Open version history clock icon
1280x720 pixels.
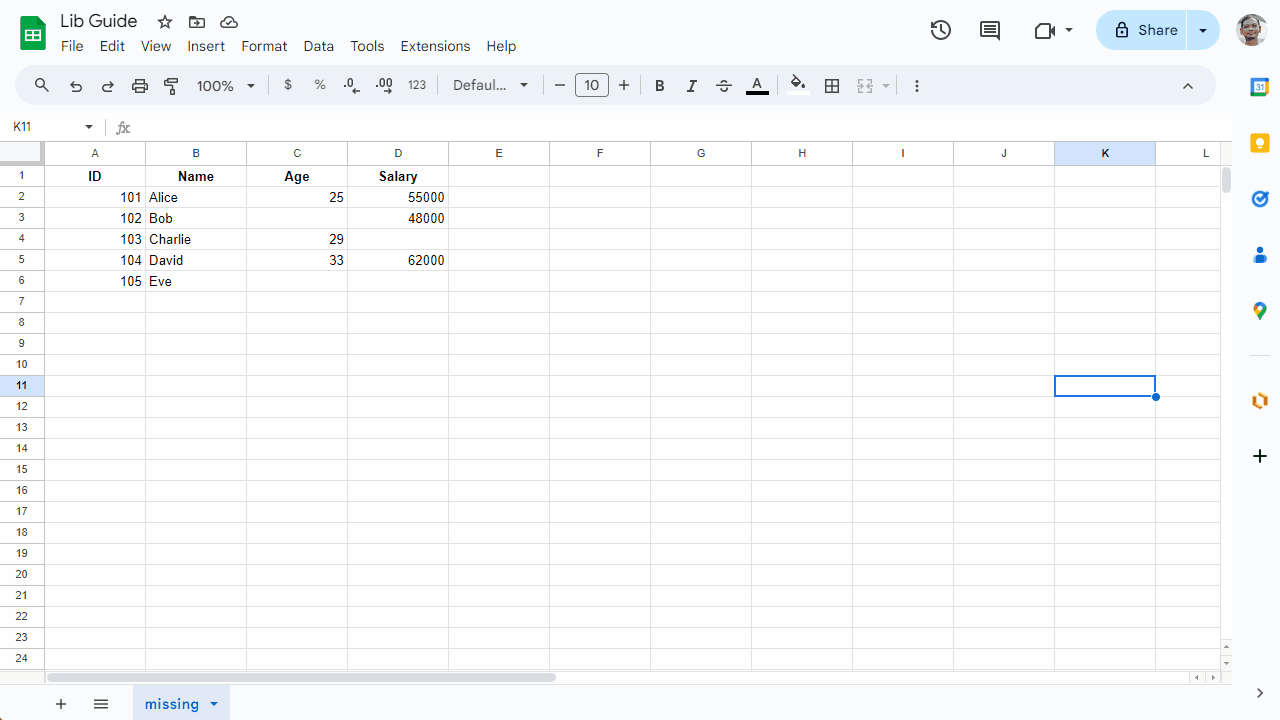(940, 30)
